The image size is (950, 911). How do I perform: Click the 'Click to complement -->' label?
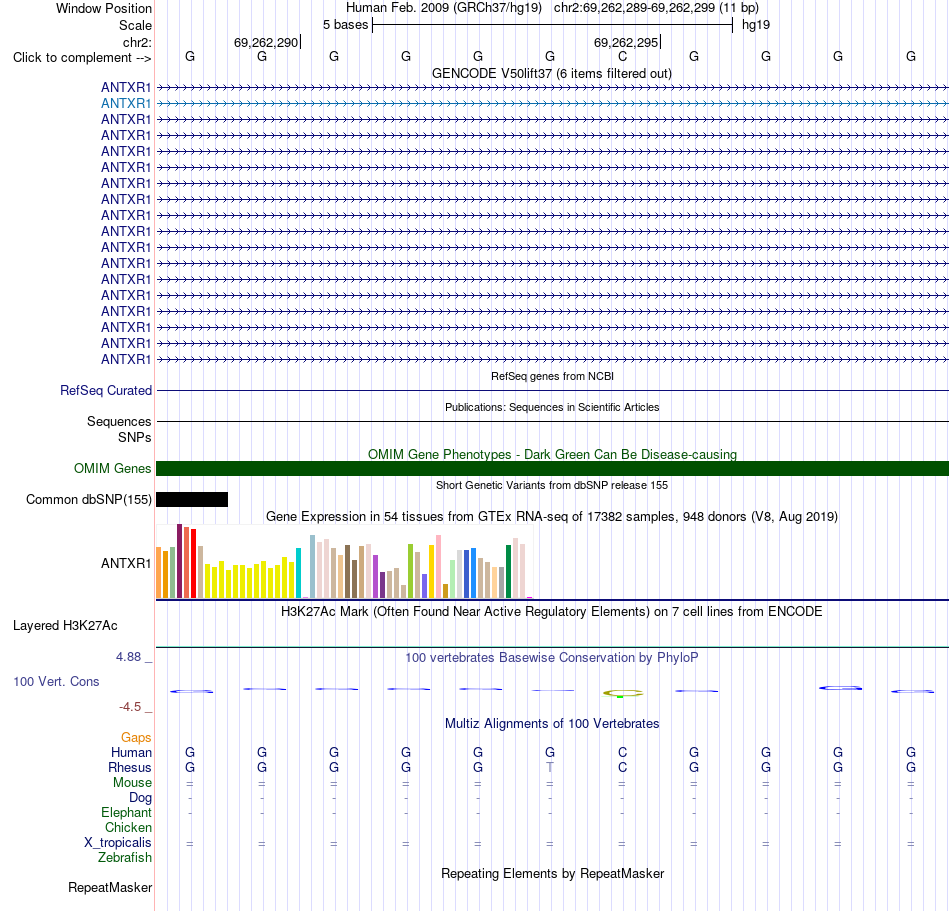click(x=82, y=58)
